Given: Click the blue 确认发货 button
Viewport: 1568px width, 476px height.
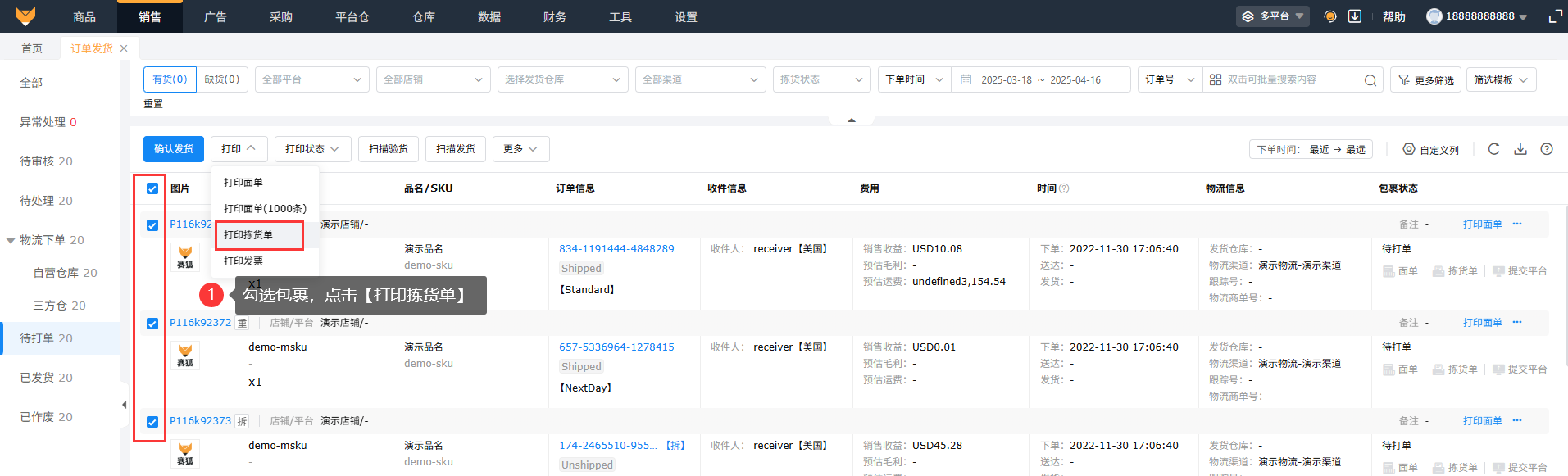Looking at the screenshot, I should (174, 149).
